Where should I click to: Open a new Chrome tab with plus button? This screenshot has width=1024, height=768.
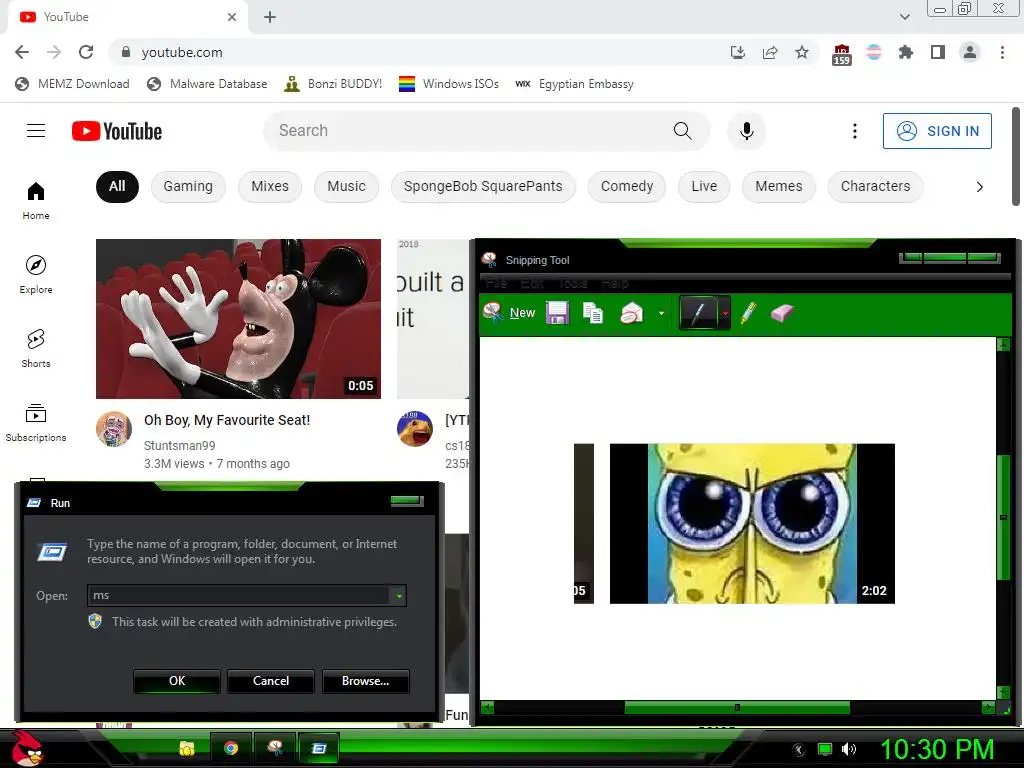[x=270, y=17]
